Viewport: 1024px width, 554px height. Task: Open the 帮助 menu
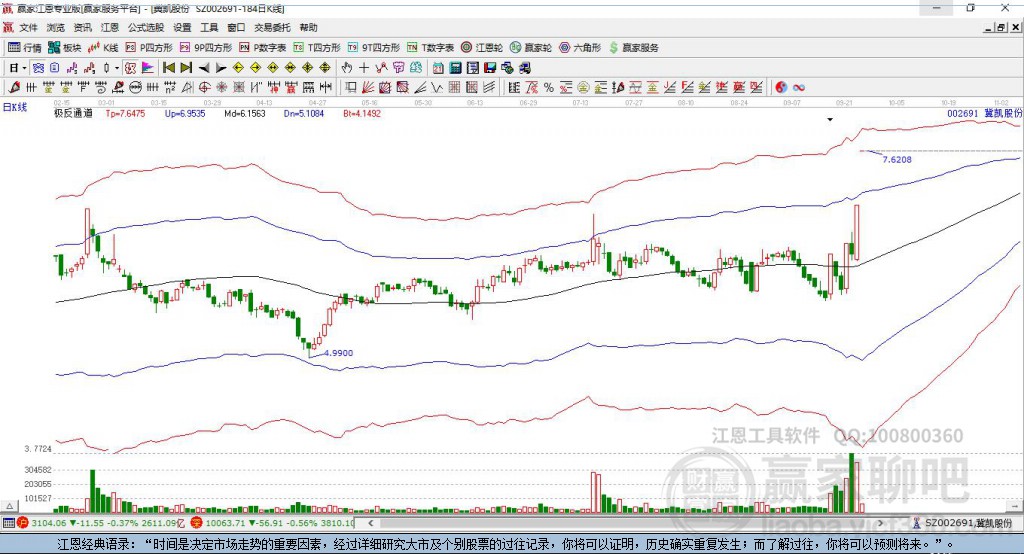[308, 27]
